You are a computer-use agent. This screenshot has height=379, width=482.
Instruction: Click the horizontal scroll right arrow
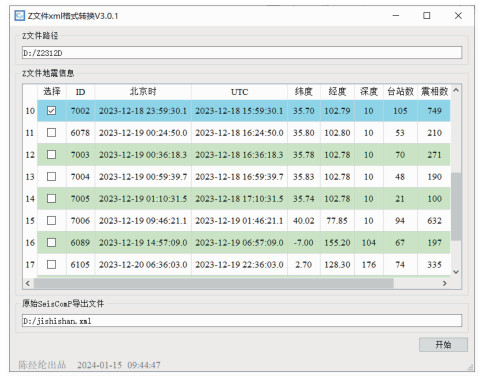coord(444,283)
